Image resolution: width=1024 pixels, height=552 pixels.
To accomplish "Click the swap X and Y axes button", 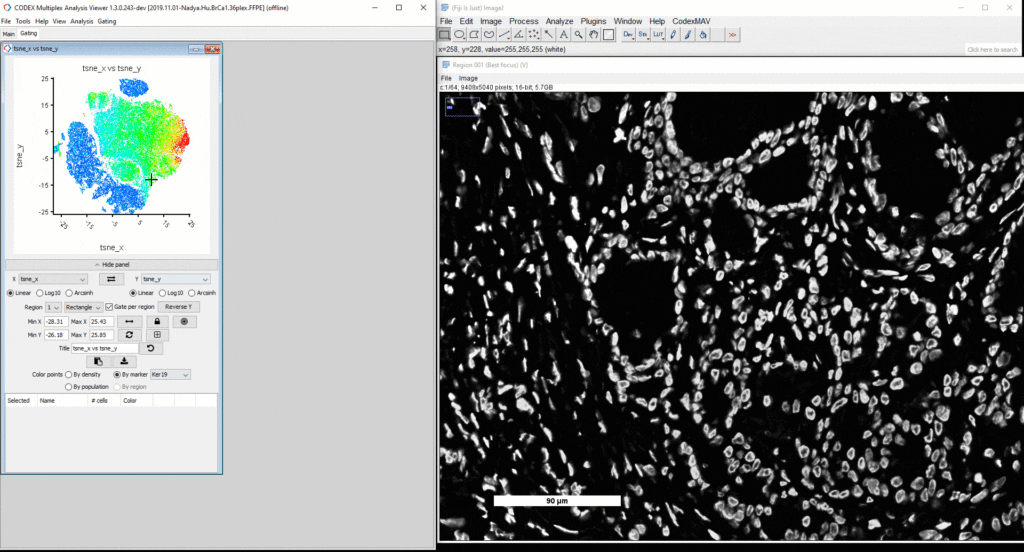I will (113, 279).
